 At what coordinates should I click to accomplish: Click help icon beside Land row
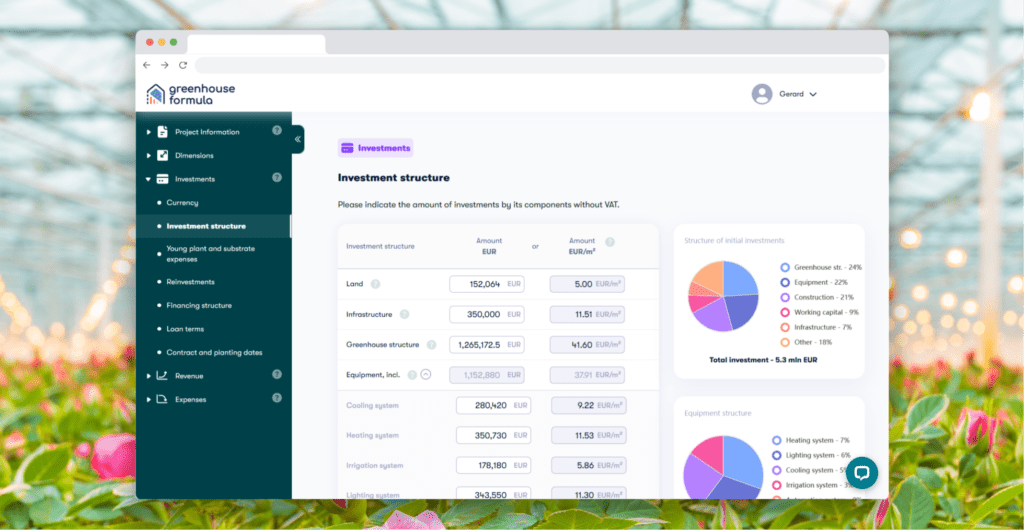pos(376,284)
